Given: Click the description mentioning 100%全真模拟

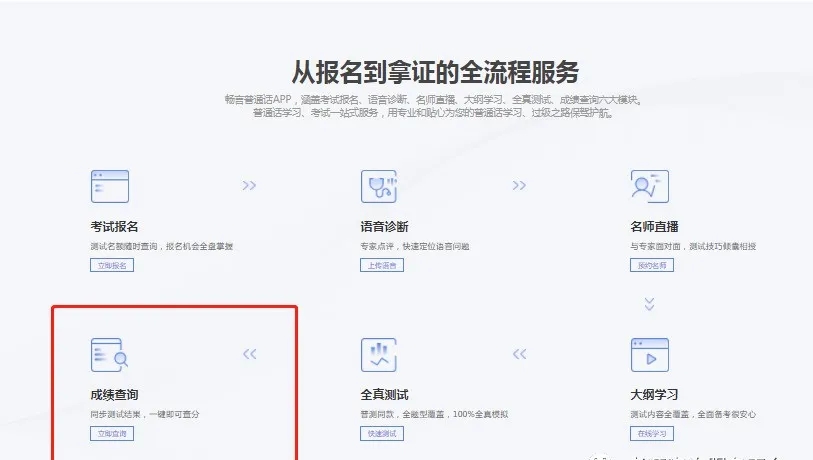Looking at the screenshot, I should 434,414.
